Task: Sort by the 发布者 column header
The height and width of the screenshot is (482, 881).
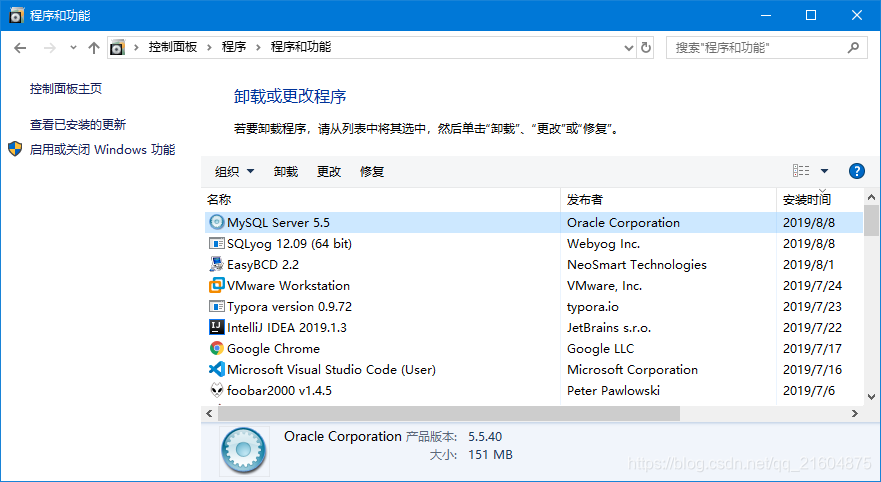Action: 668,199
